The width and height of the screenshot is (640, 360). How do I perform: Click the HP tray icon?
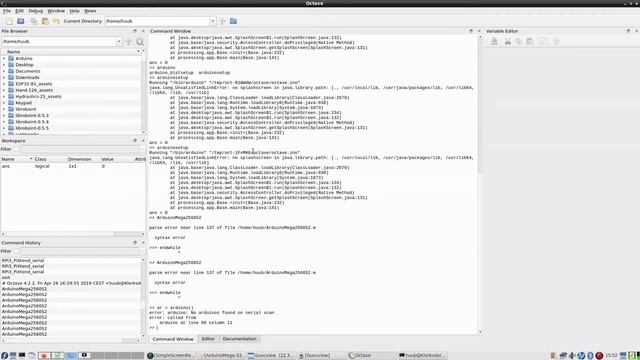(x=581, y=356)
